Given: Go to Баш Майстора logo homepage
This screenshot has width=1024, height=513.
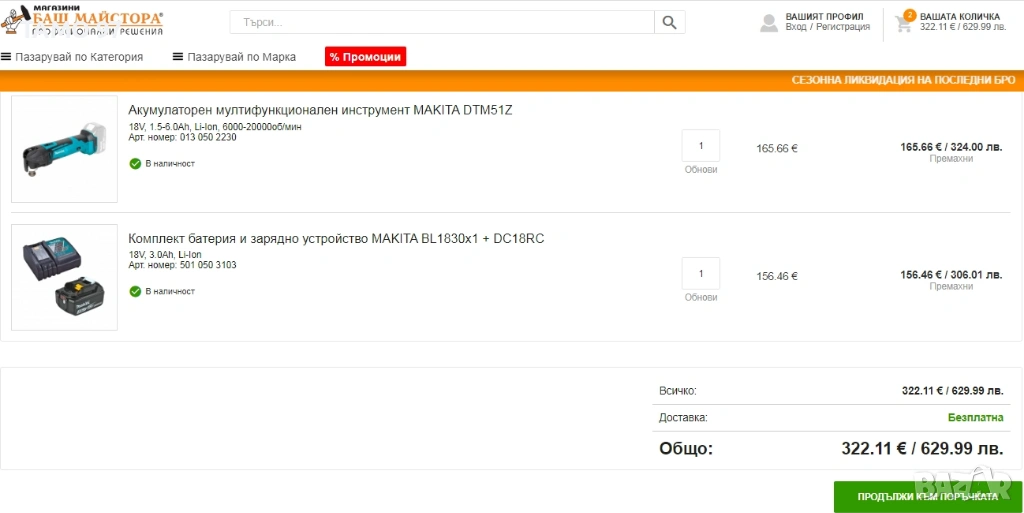Looking at the screenshot, I should [84, 19].
